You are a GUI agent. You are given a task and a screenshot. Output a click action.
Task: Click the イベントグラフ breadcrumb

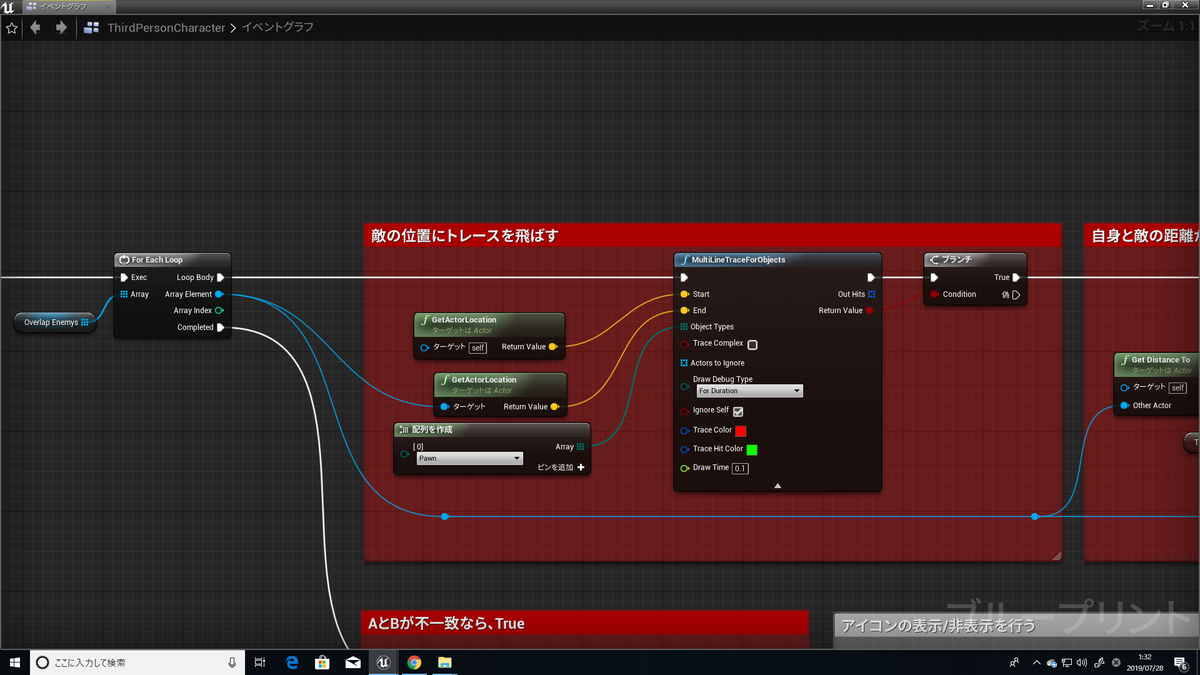click(x=277, y=28)
